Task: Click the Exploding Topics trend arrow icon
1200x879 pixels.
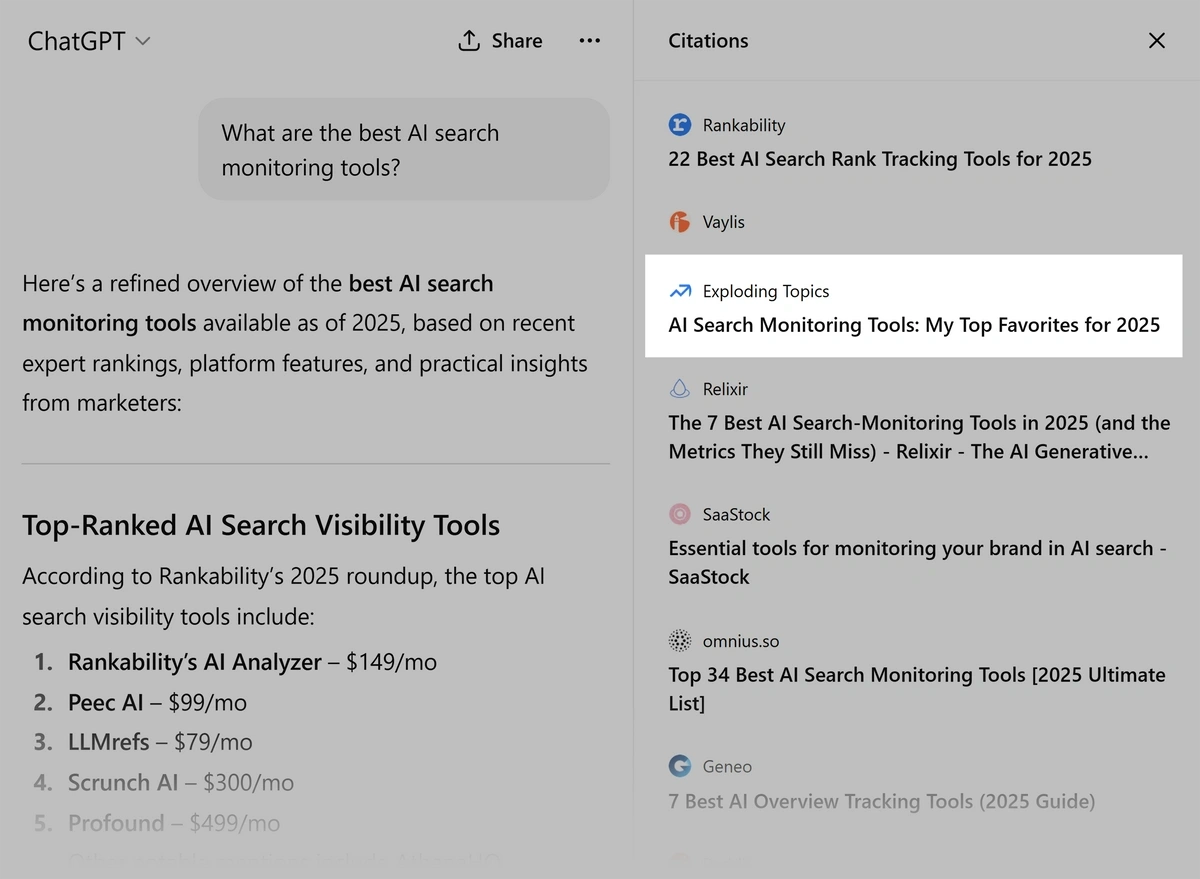Action: click(680, 292)
